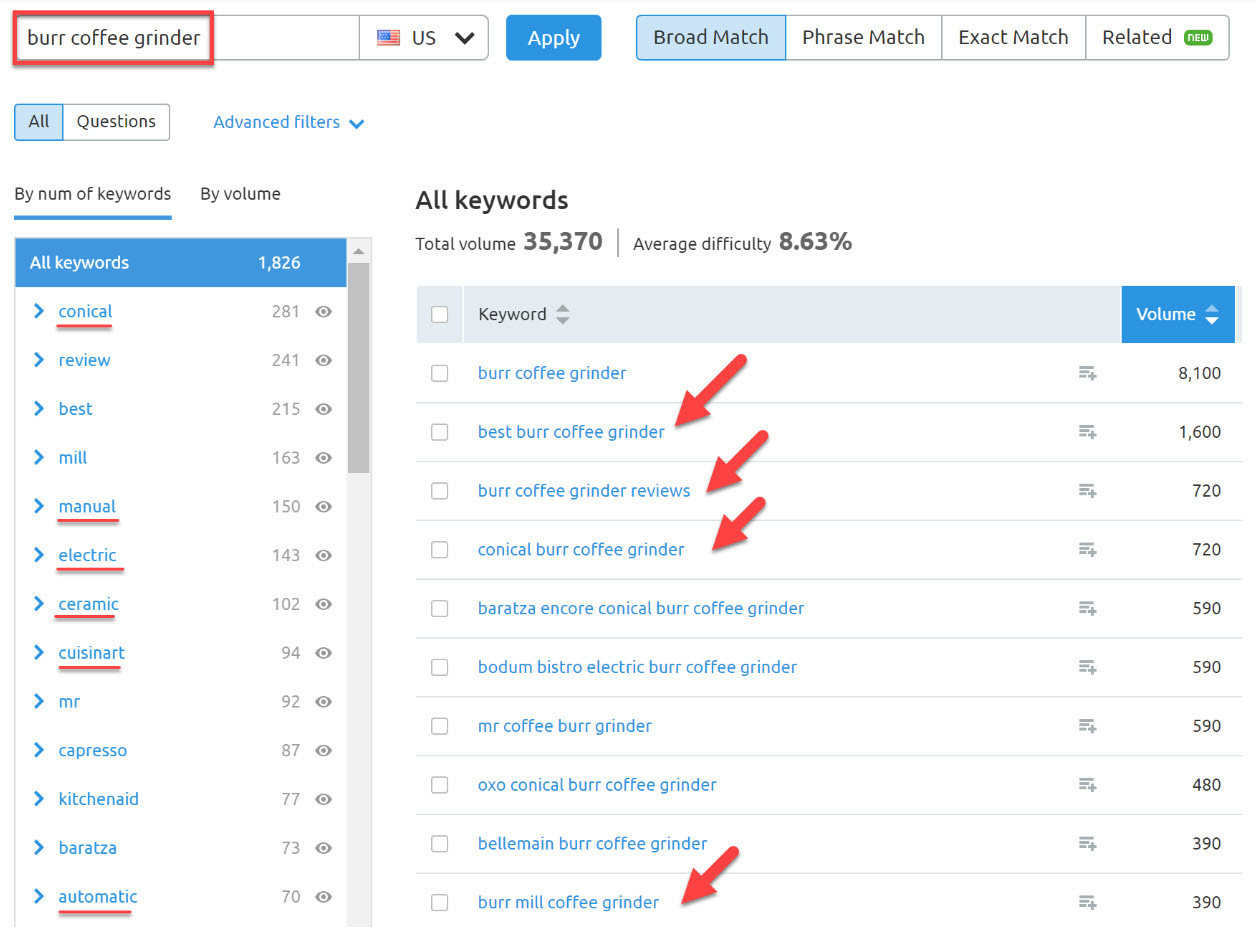Click add-to-list icon for oxo conical burr grinder
The height and width of the screenshot is (931, 1256).
(x=1087, y=785)
